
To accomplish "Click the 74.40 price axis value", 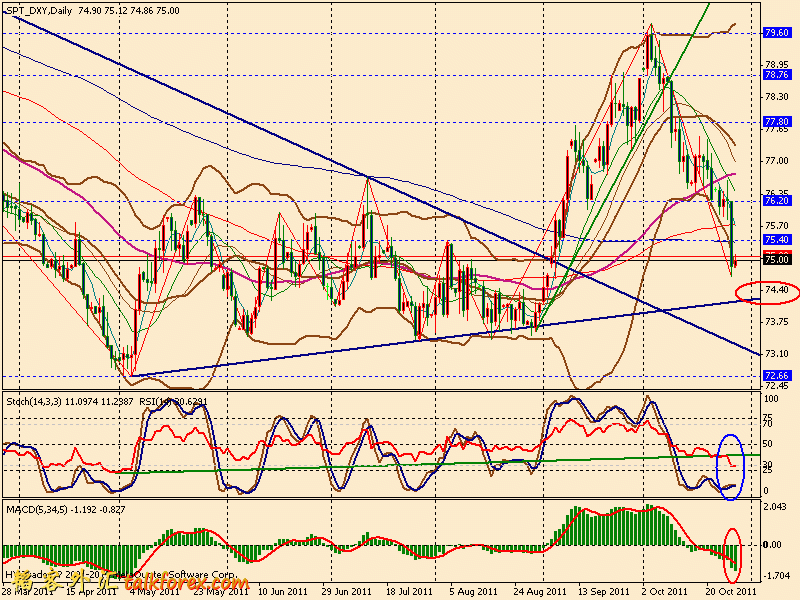I will (777, 290).
